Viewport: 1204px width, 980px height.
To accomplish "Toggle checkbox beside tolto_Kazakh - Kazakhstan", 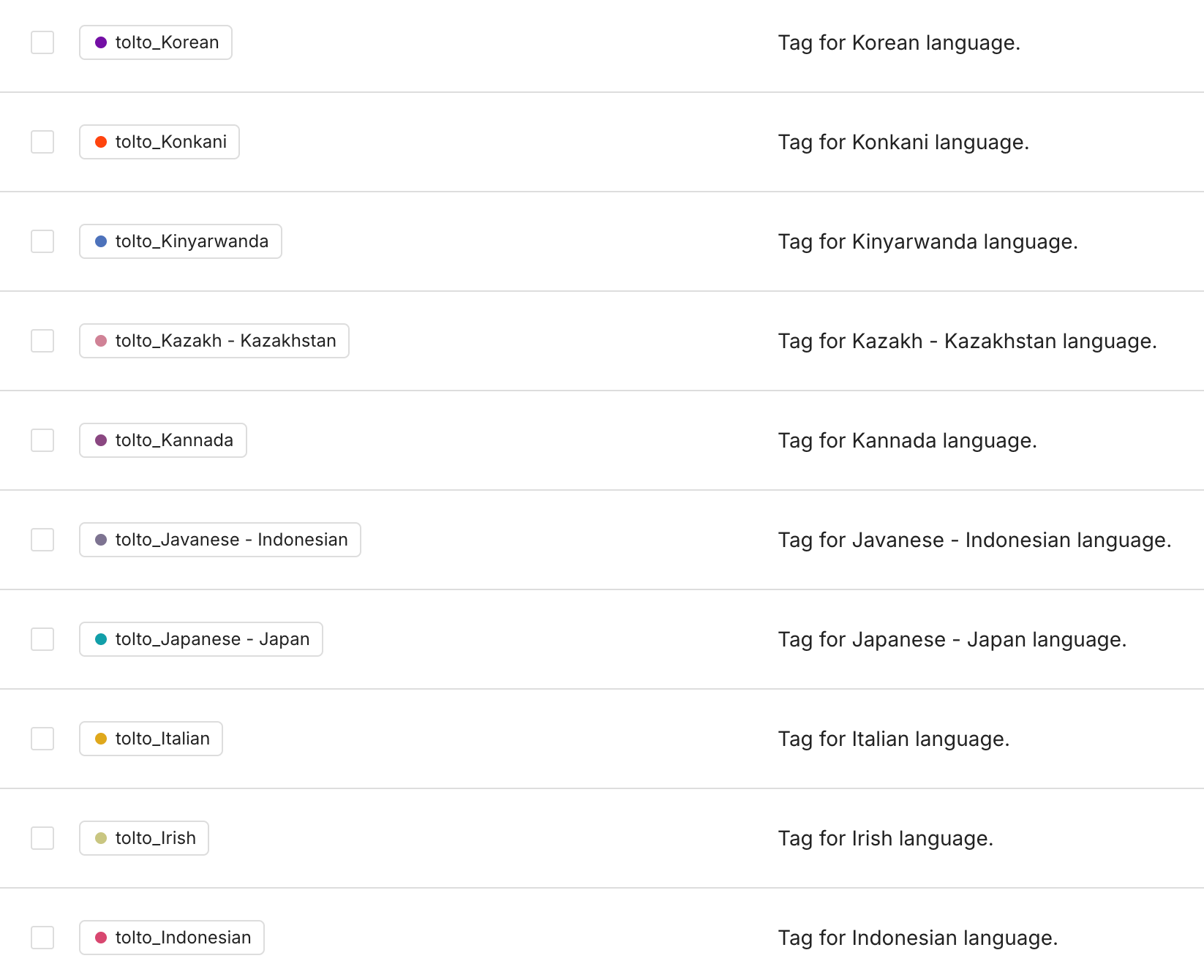I will (x=42, y=341).
